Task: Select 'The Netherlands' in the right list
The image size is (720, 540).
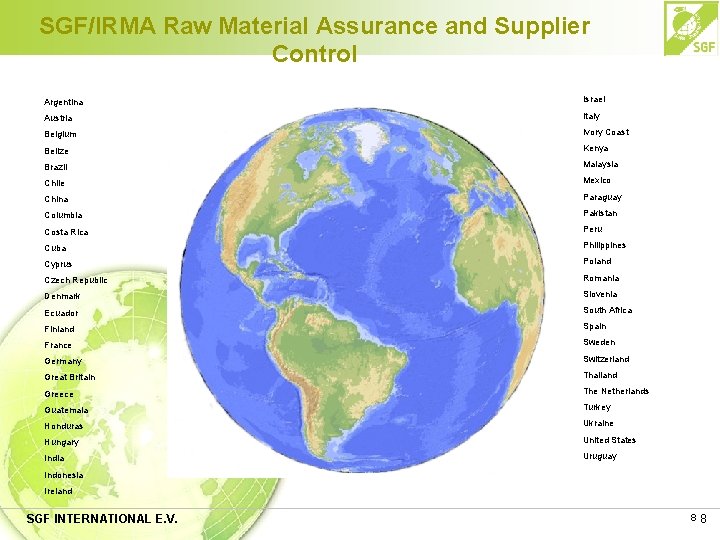Action: 616,391
